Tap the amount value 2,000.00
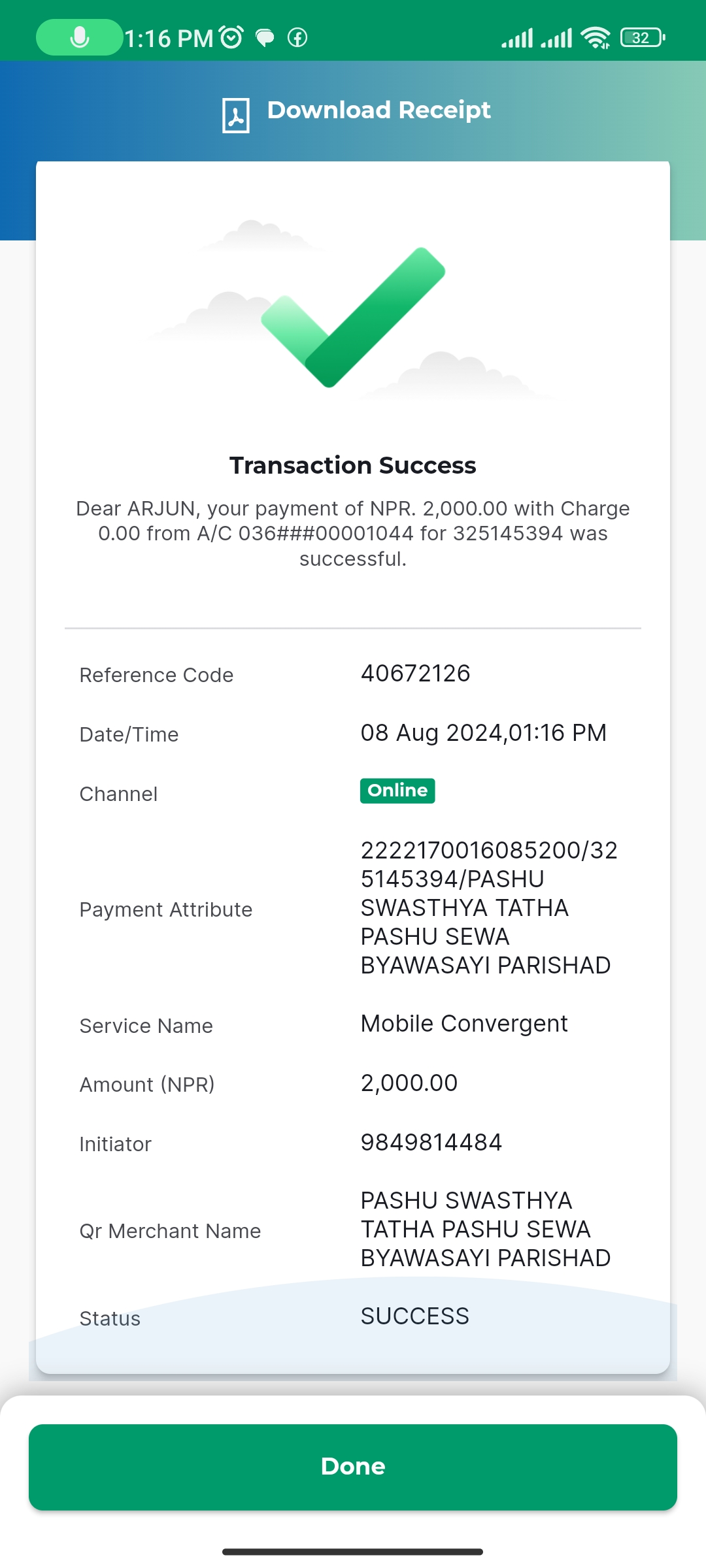This screenshot has width=706, height=1568. point(409,1083)
